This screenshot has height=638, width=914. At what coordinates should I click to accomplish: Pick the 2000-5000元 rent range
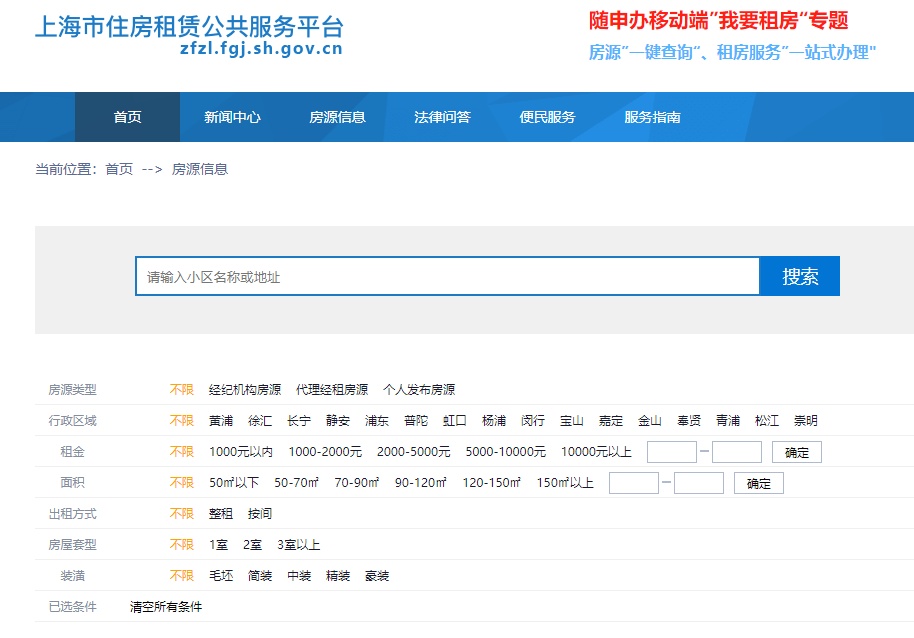[x=413, y=452]
